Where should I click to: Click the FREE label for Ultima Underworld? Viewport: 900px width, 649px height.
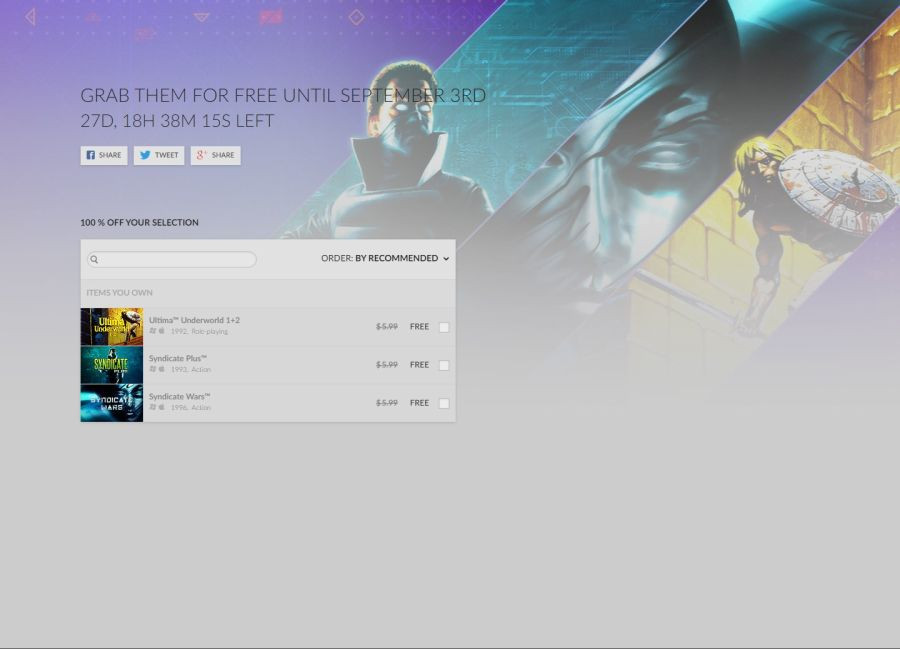pyautogui.click(x=419, y=327)
